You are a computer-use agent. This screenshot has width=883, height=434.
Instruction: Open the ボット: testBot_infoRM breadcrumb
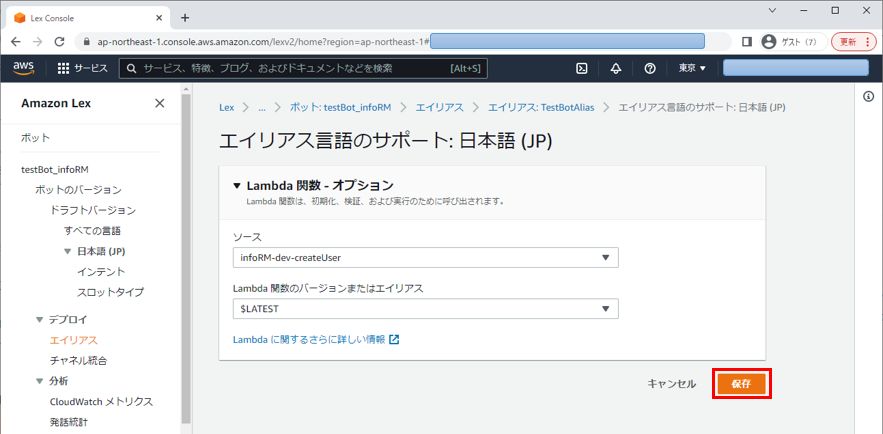click(x=340, y=108)
